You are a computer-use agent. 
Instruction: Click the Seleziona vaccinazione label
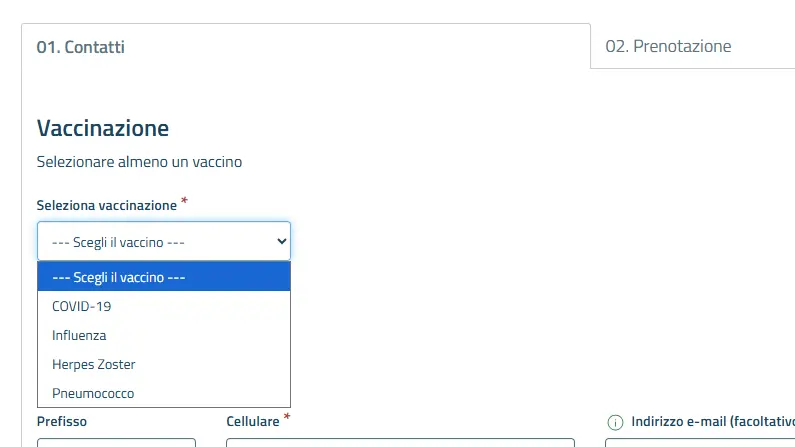coord(106,205)
